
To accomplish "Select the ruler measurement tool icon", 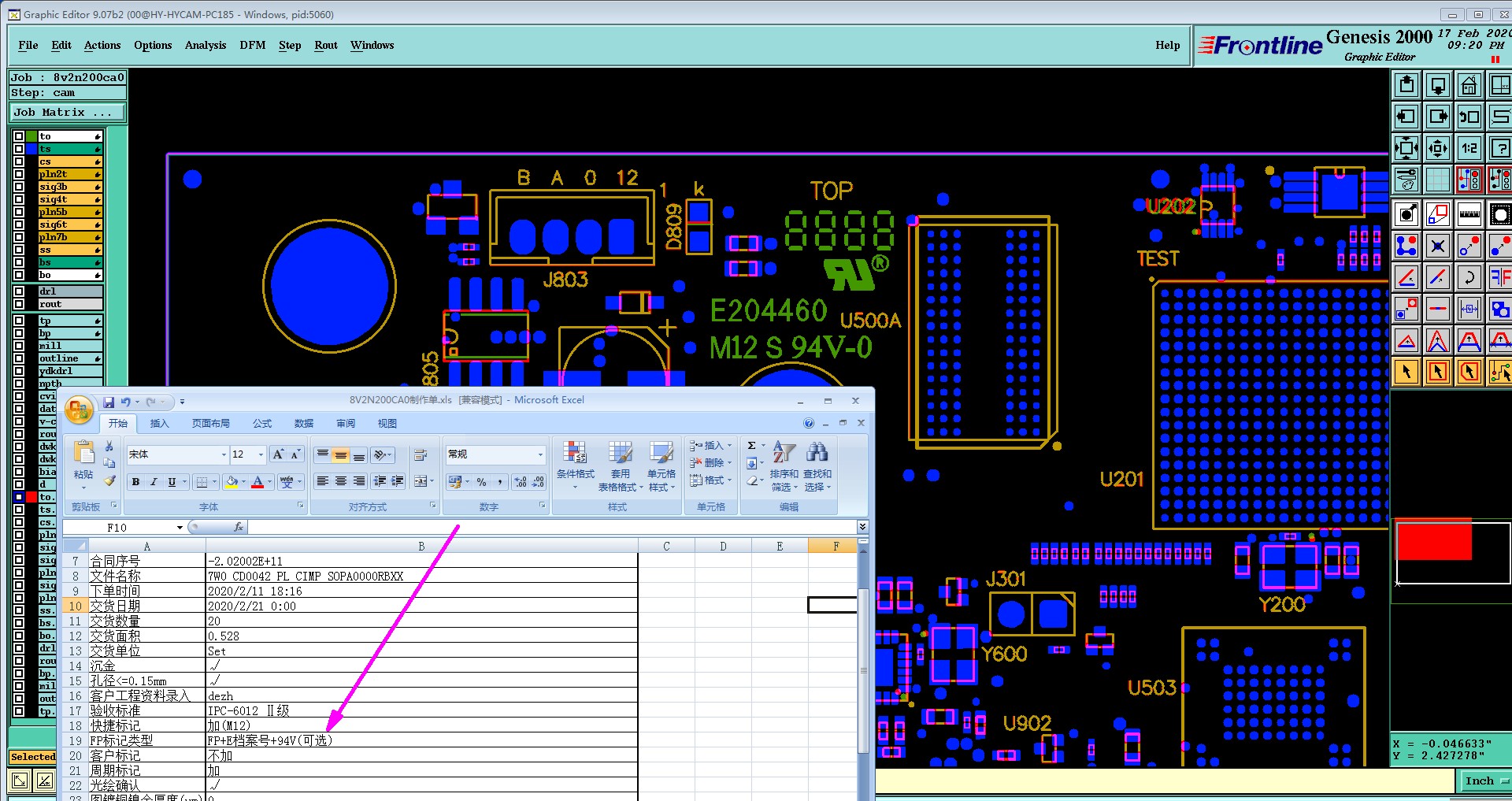I will coord(1469,214).
